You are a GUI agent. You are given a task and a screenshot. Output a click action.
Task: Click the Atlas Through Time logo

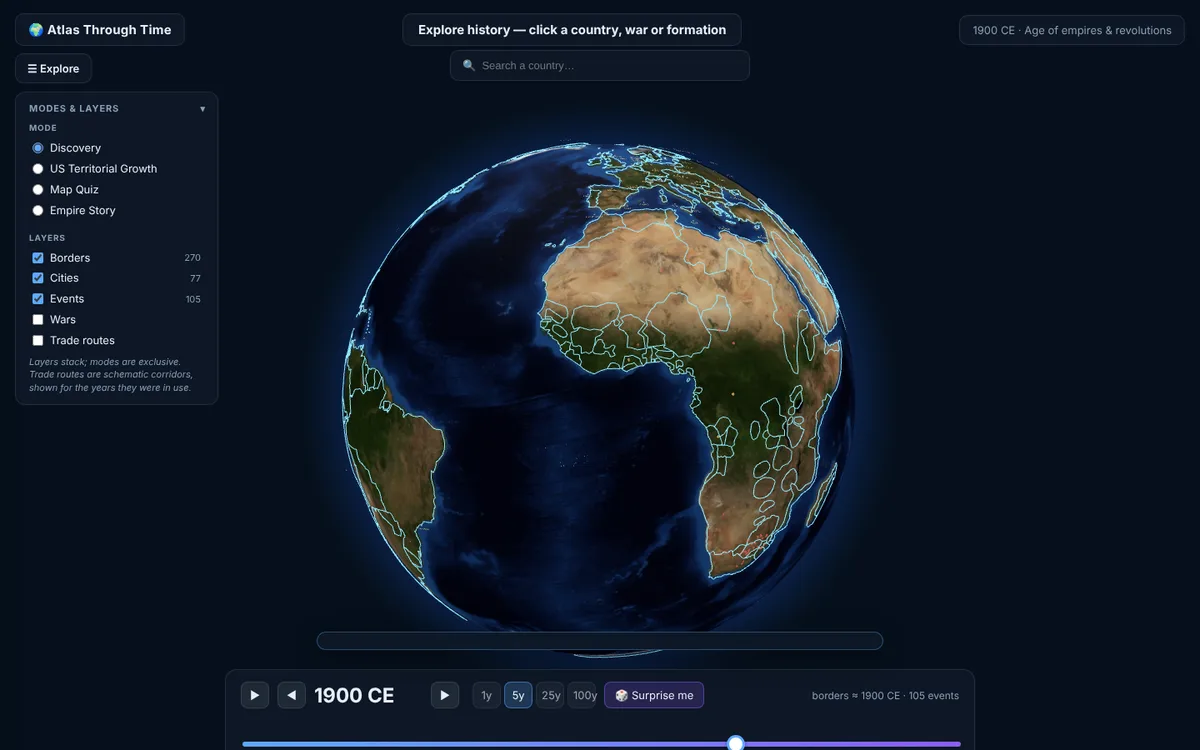pyautogui.click(x=100, y=30)
